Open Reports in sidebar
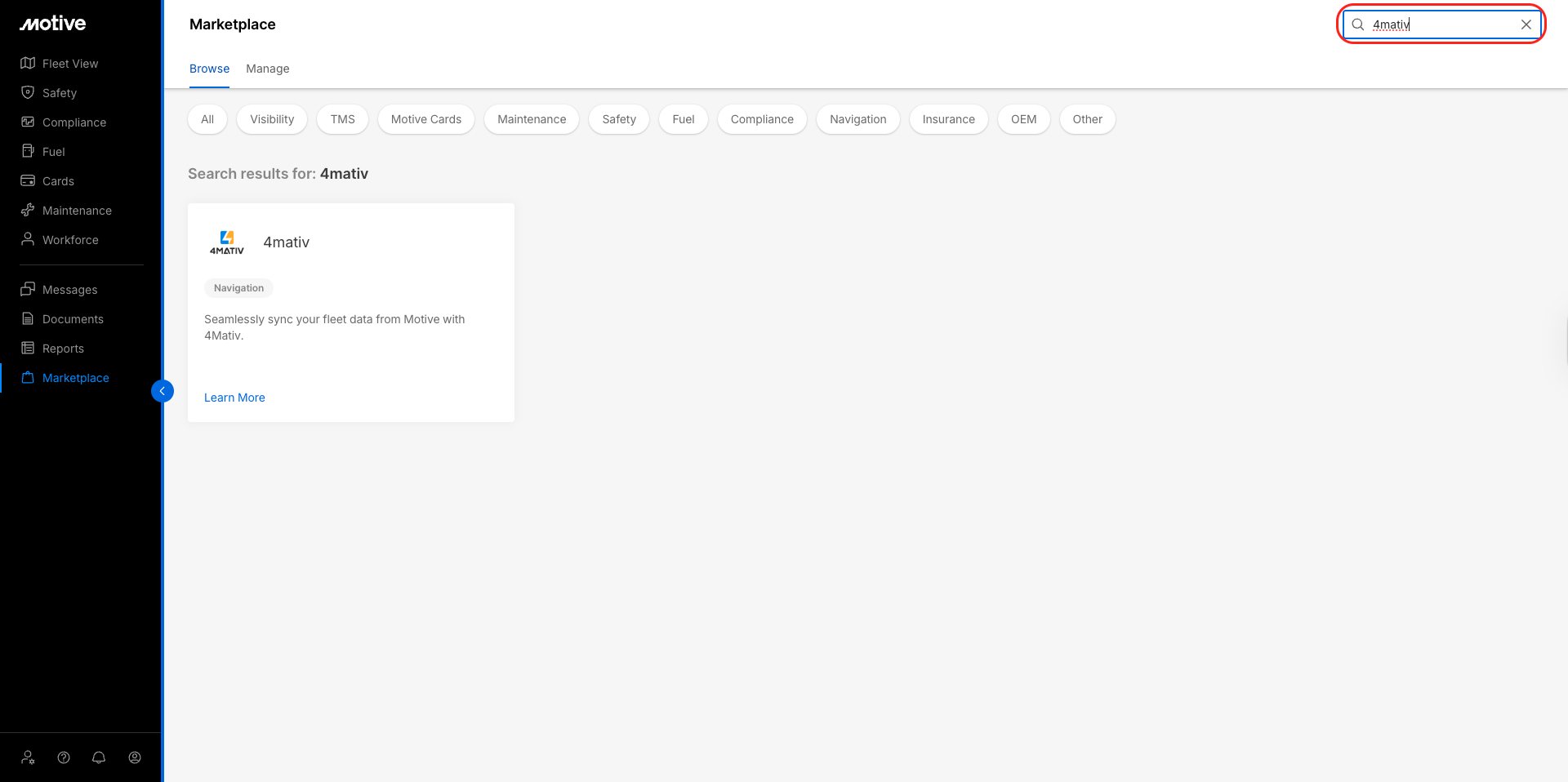This screenshot has width=1568, height=782. click(63, 349)
